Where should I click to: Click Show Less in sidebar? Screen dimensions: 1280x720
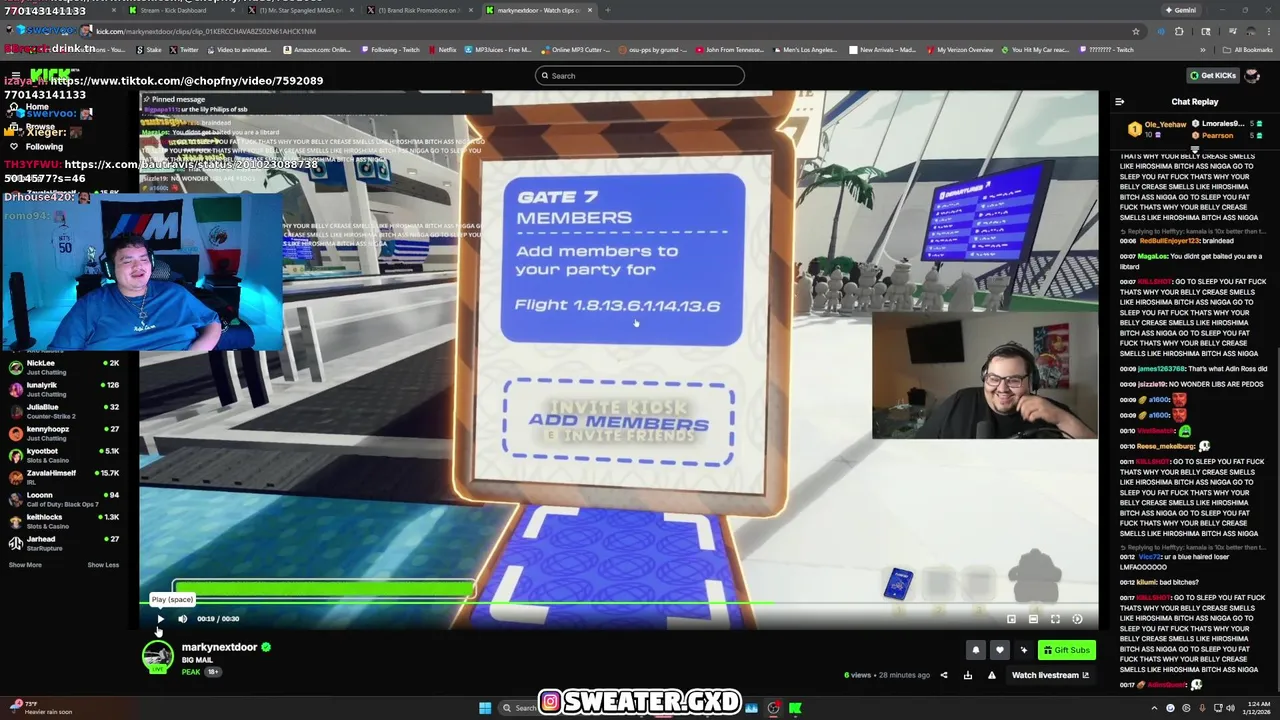(x=103, y=565)
